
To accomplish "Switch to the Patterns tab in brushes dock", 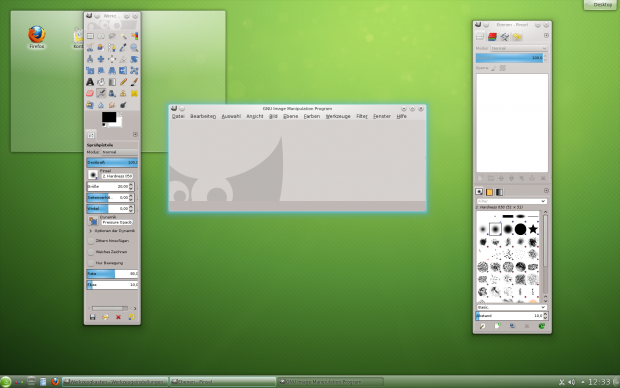I will point(489,192).
